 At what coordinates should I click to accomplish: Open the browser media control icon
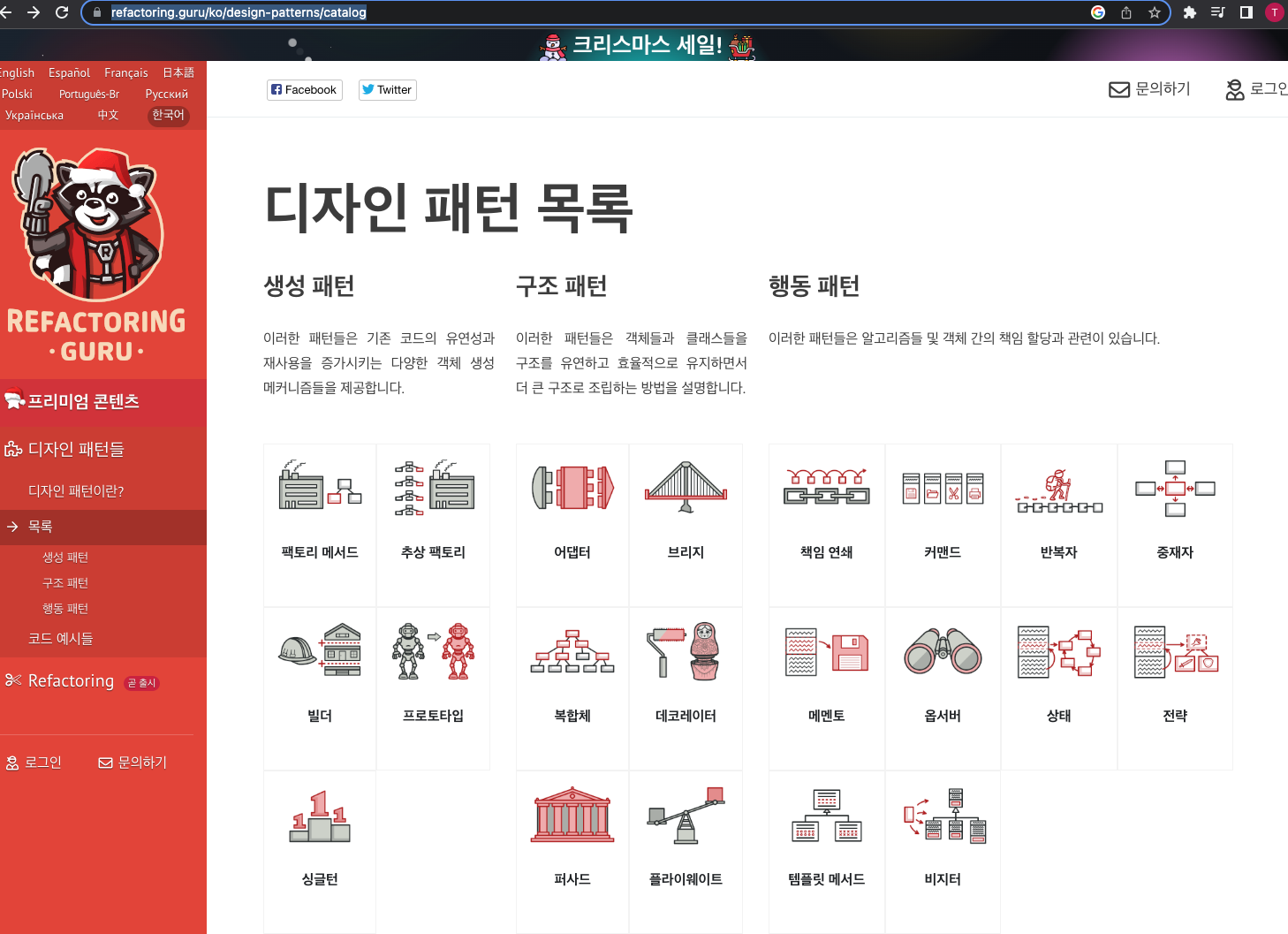(x=1217, y=12)
